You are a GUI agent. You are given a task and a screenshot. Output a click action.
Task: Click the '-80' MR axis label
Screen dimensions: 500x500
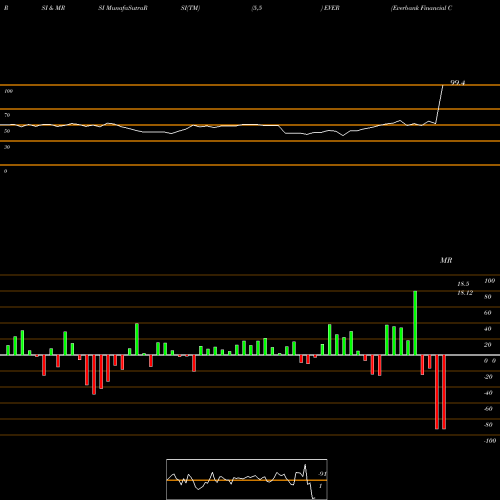tap(488, 425)
